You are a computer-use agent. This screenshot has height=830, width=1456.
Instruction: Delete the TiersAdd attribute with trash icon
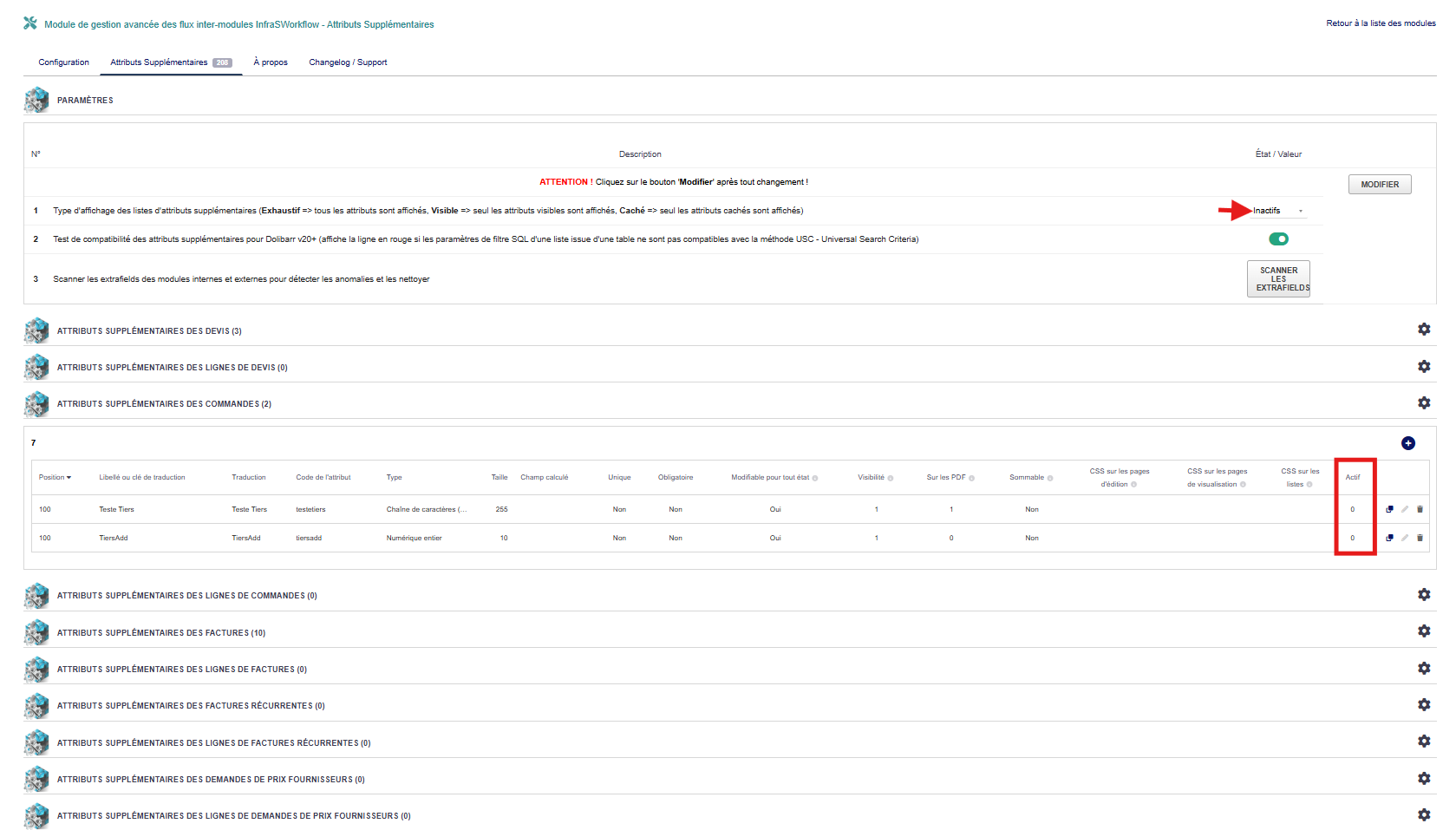(1420, 538)
